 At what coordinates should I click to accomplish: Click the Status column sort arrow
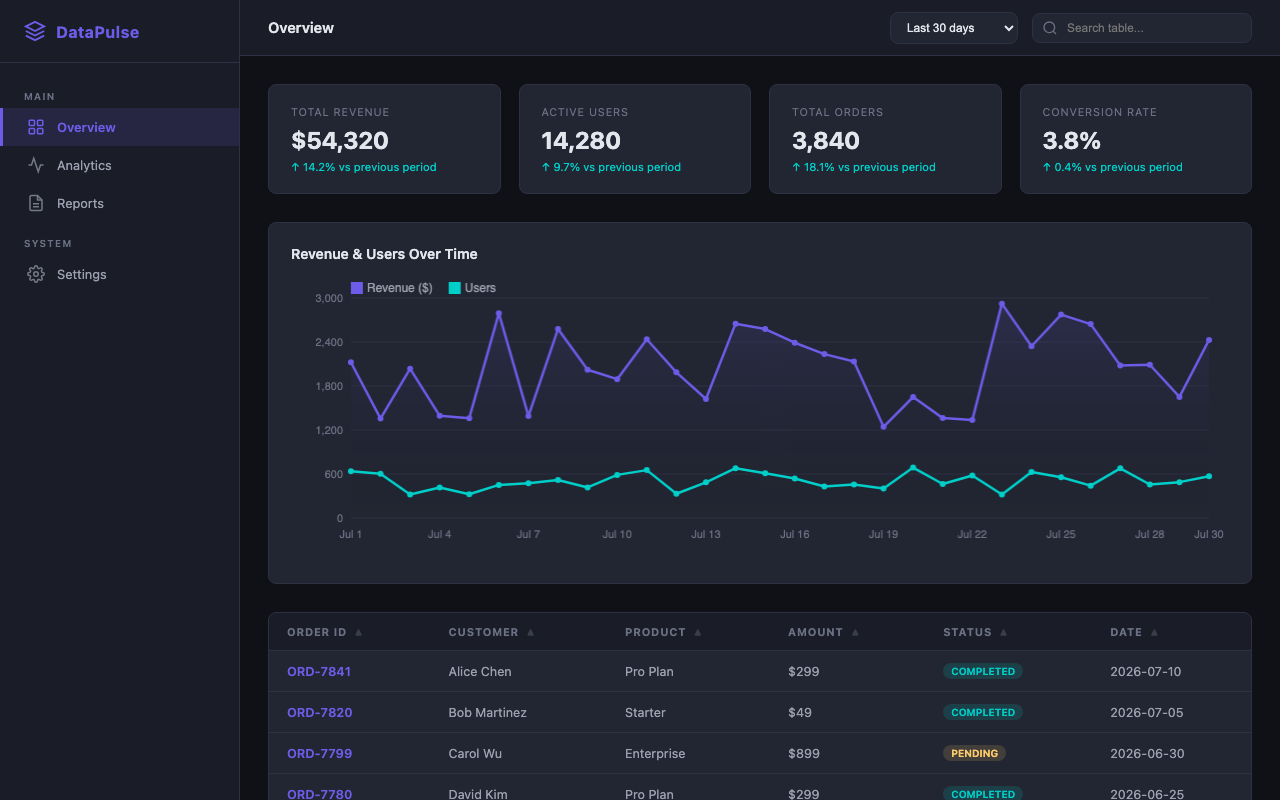(x=1004, y=632)
